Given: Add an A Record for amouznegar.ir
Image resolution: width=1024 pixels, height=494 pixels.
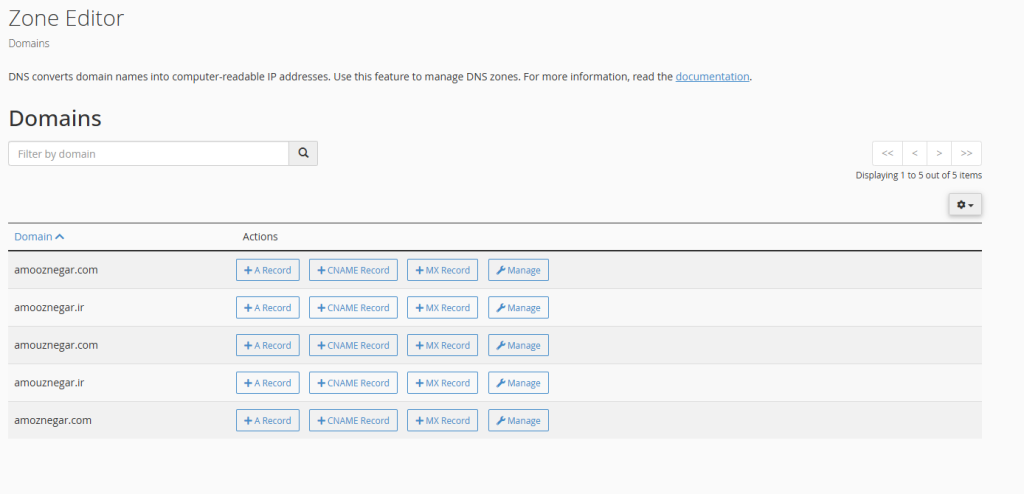Looking at the screenshot, I should point(268,383).
